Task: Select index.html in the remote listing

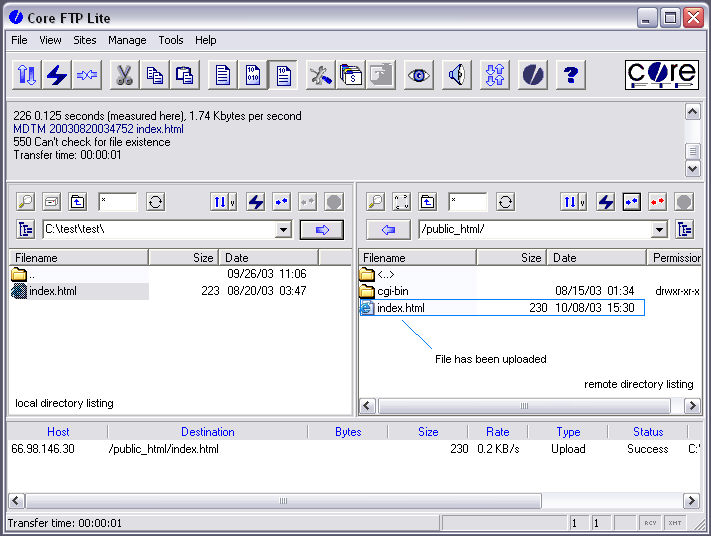Action: 400,308
